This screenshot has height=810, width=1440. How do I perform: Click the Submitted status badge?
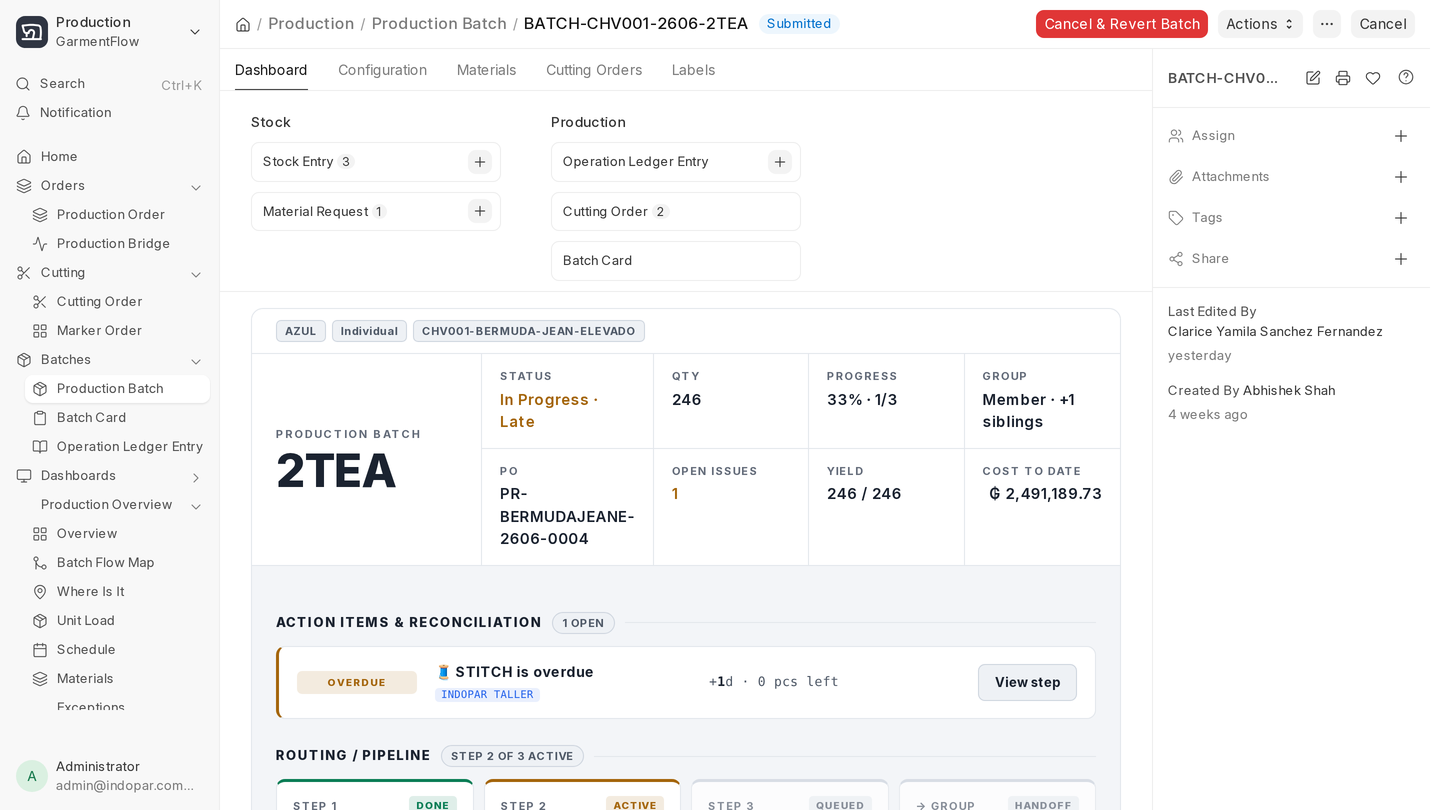coord(799,23)
